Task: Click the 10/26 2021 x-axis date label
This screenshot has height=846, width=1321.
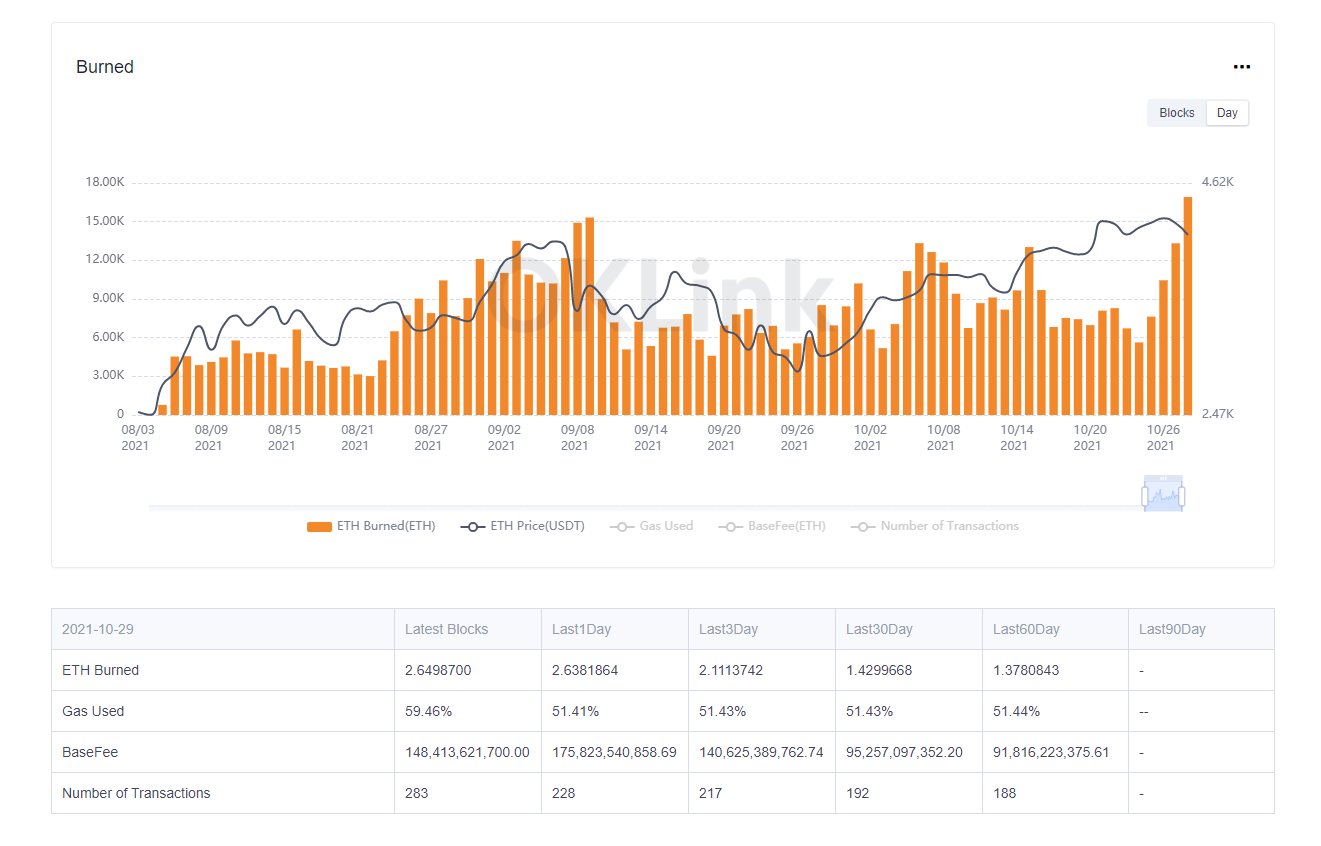Action: click(x=1162, y=437)
